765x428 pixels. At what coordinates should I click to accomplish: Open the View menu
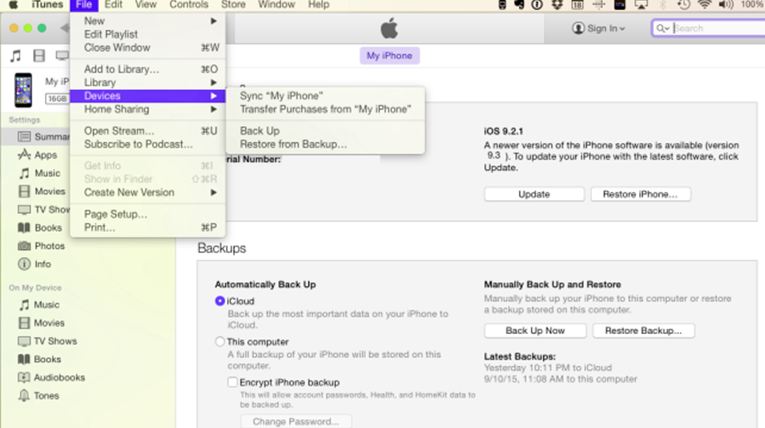pos(145,5)
